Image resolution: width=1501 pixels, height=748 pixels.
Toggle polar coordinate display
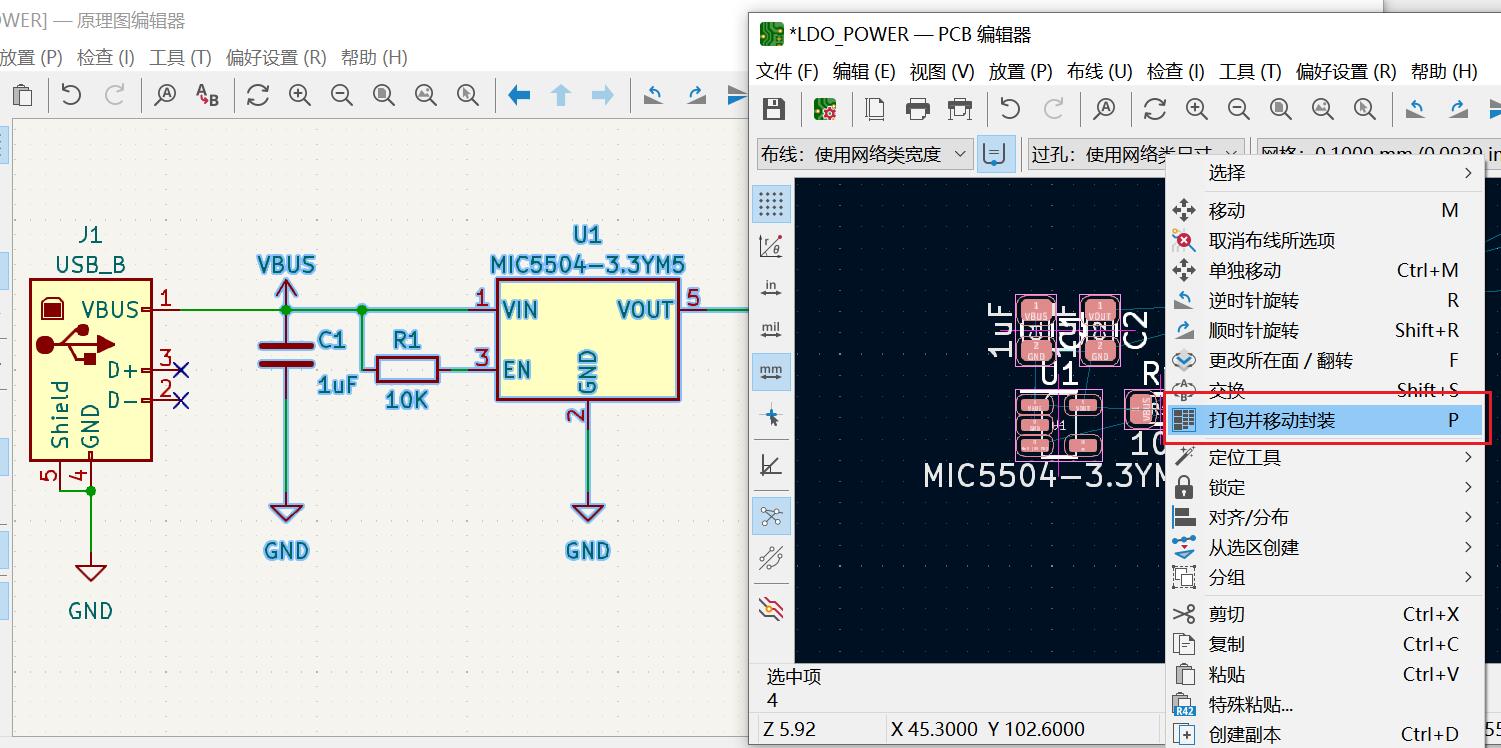[772, 243]
